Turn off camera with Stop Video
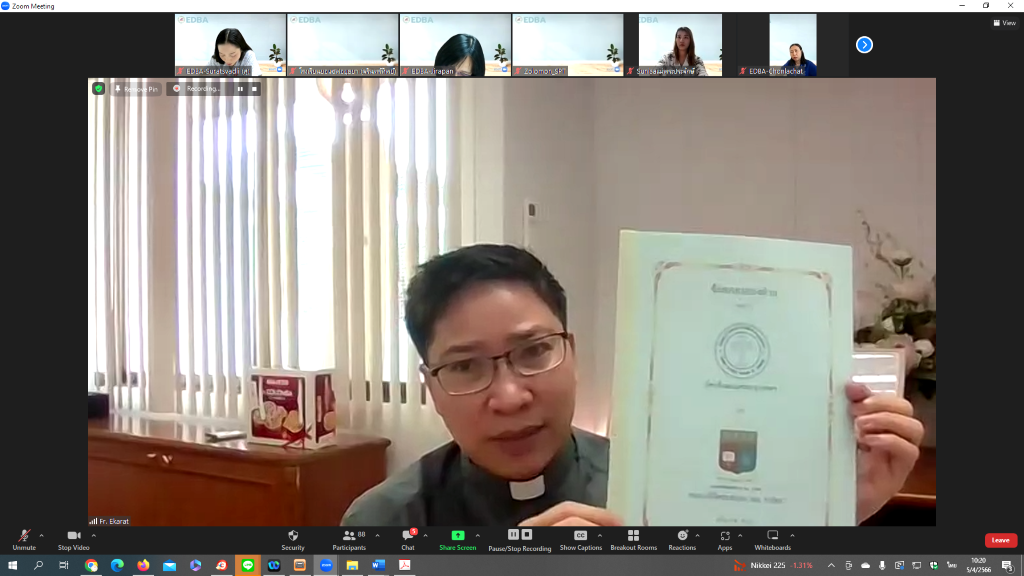 click(x=73, y=539)
